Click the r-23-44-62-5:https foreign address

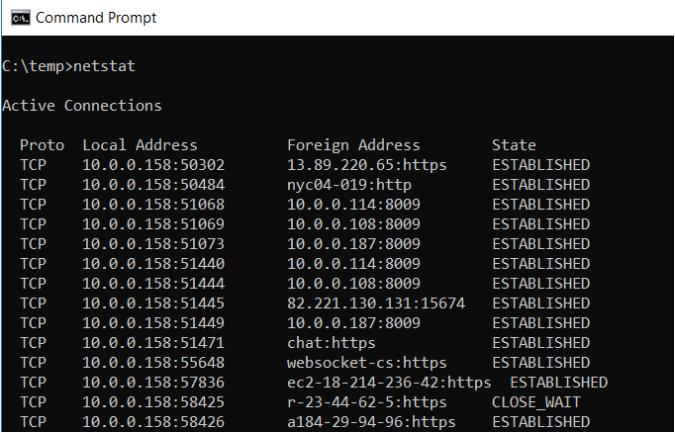point(367,402)
